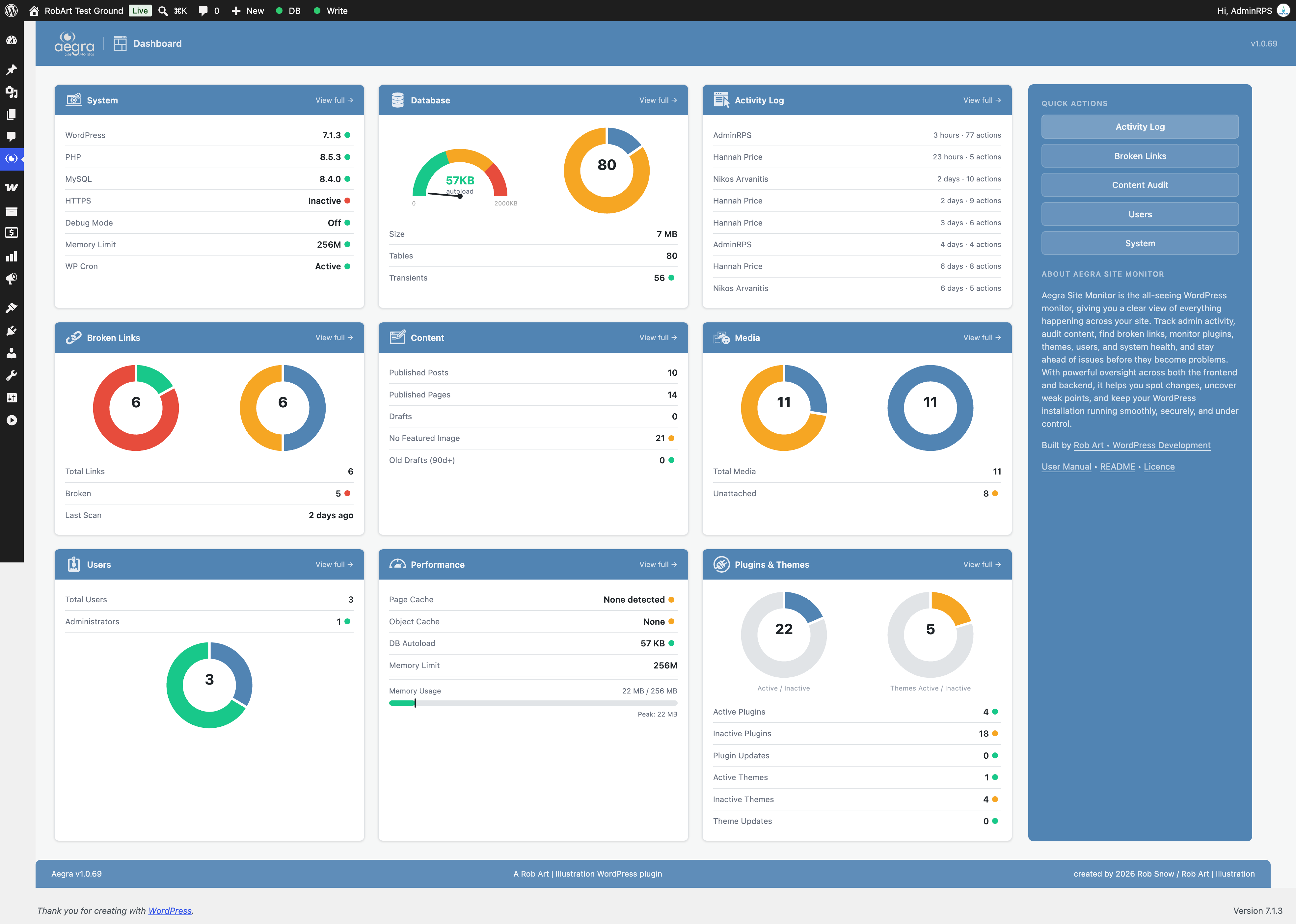Click the Tables donut chart showing 80

pyautogui.click(x=607, y=170)
